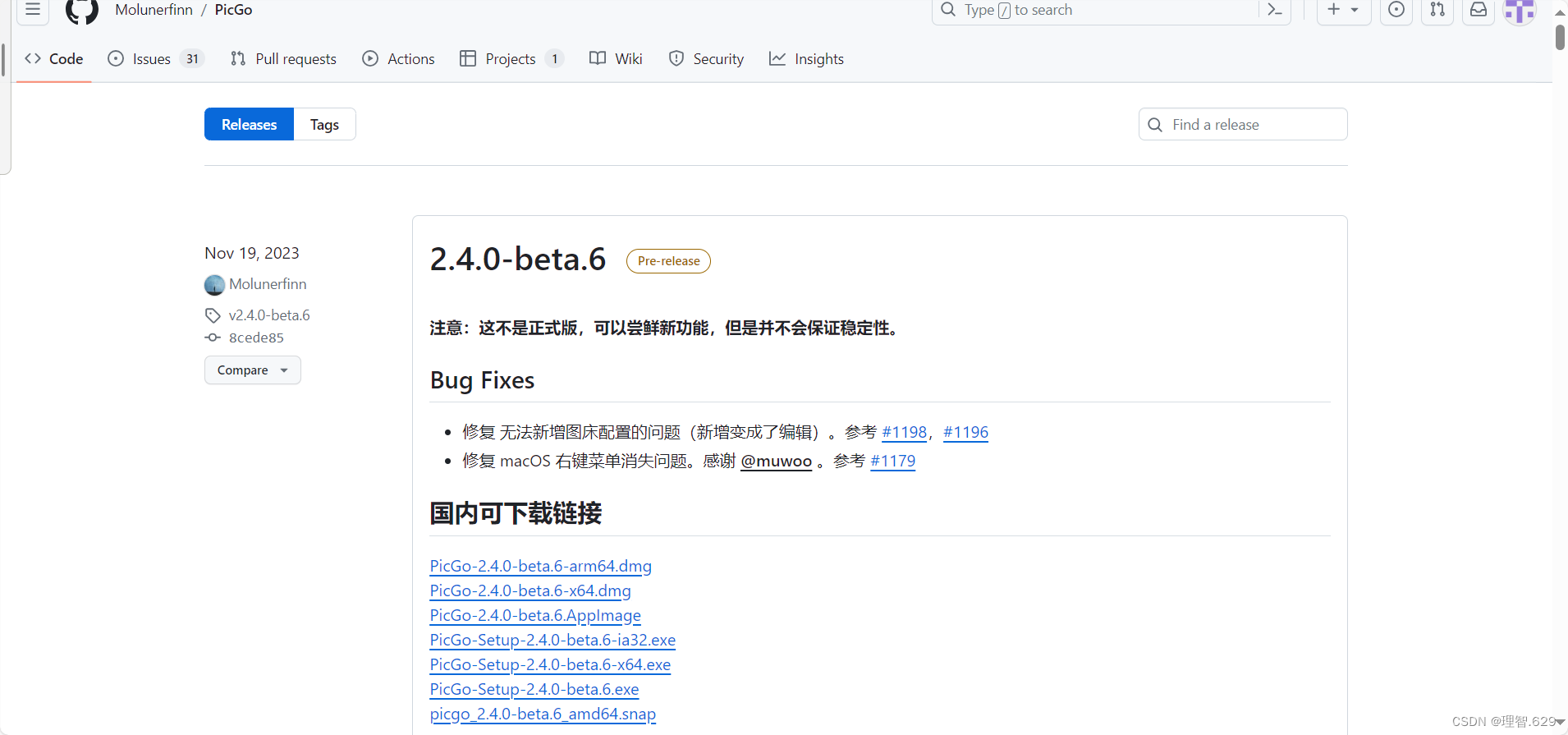The width and height of the screenshot is (1568, 735).
Task: Select the Tags button
Action: 324,124
